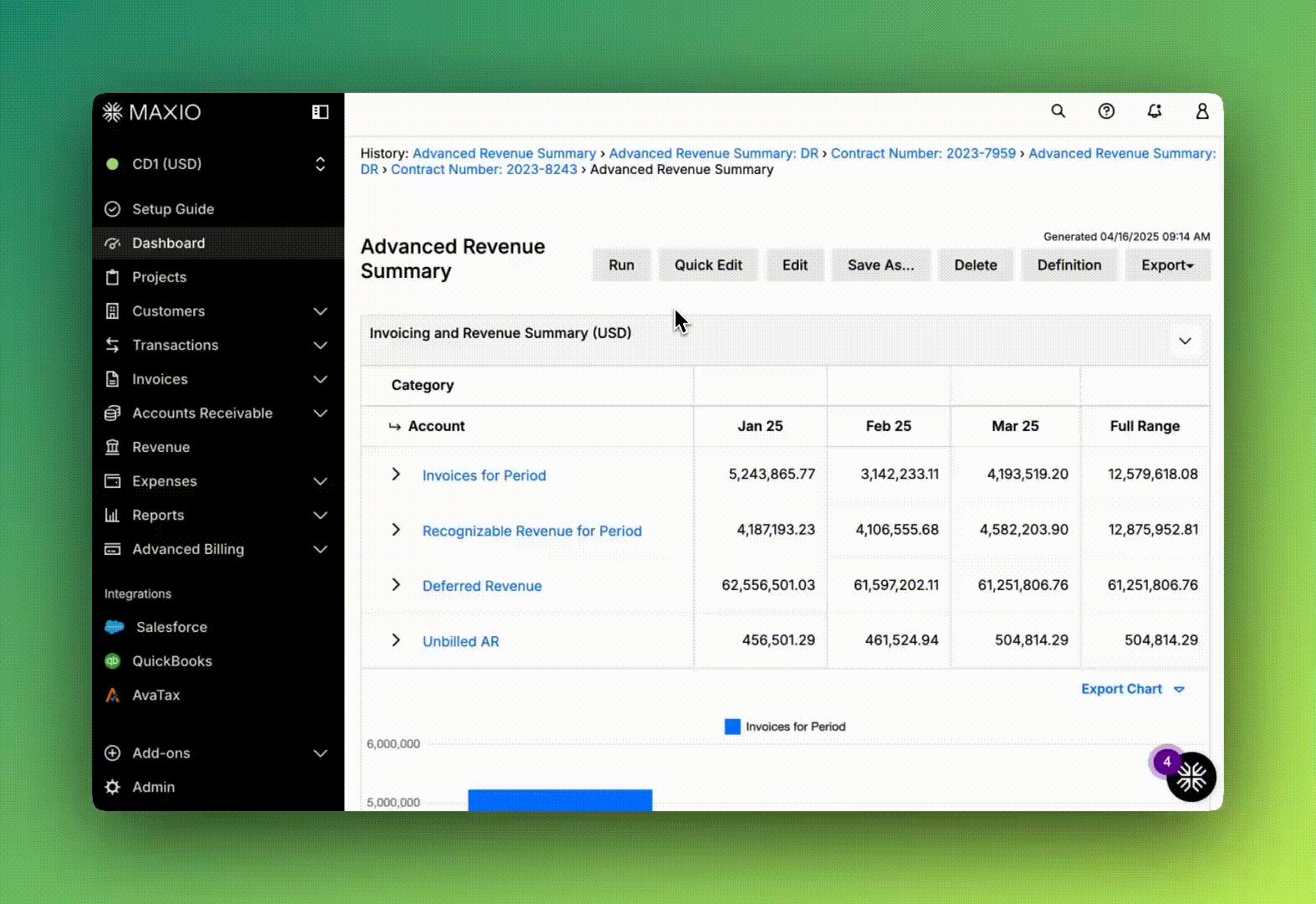Click the QuickBooks logo icon
The height and width of the screenshot is (904, 1316).
coord(112,661)
